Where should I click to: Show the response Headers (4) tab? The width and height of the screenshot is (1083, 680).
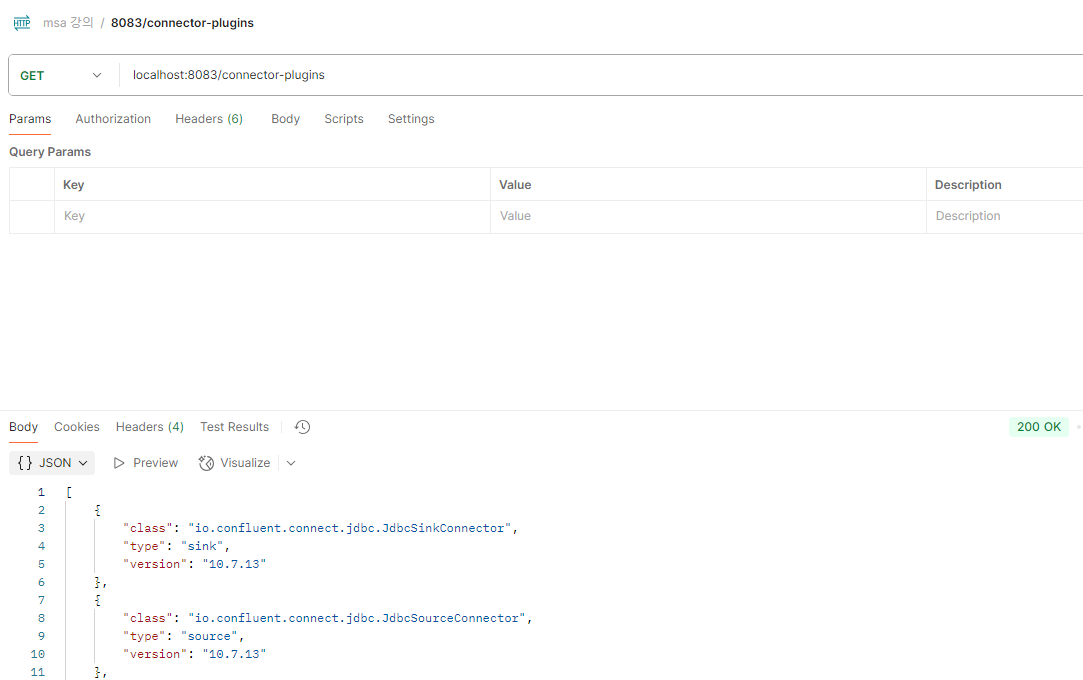(150, 427)
